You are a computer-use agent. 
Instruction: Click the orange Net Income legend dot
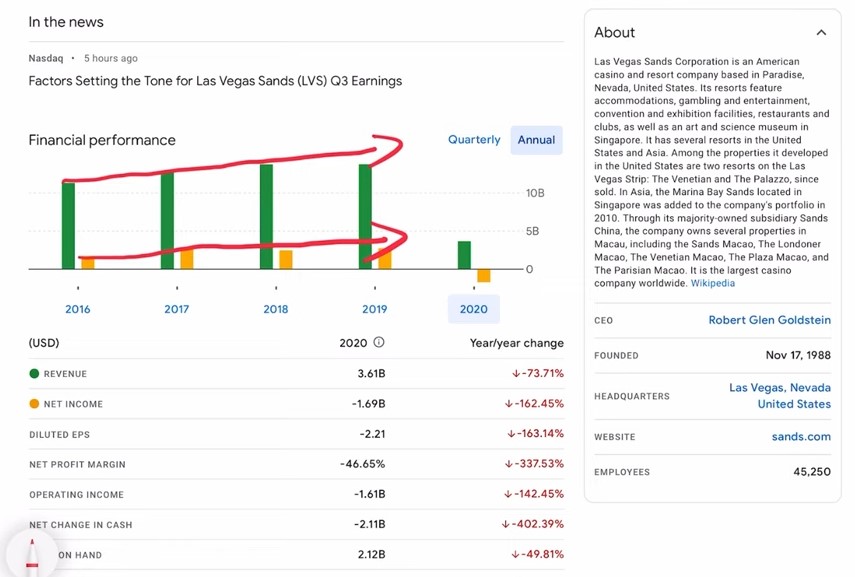tap(34, 404)
